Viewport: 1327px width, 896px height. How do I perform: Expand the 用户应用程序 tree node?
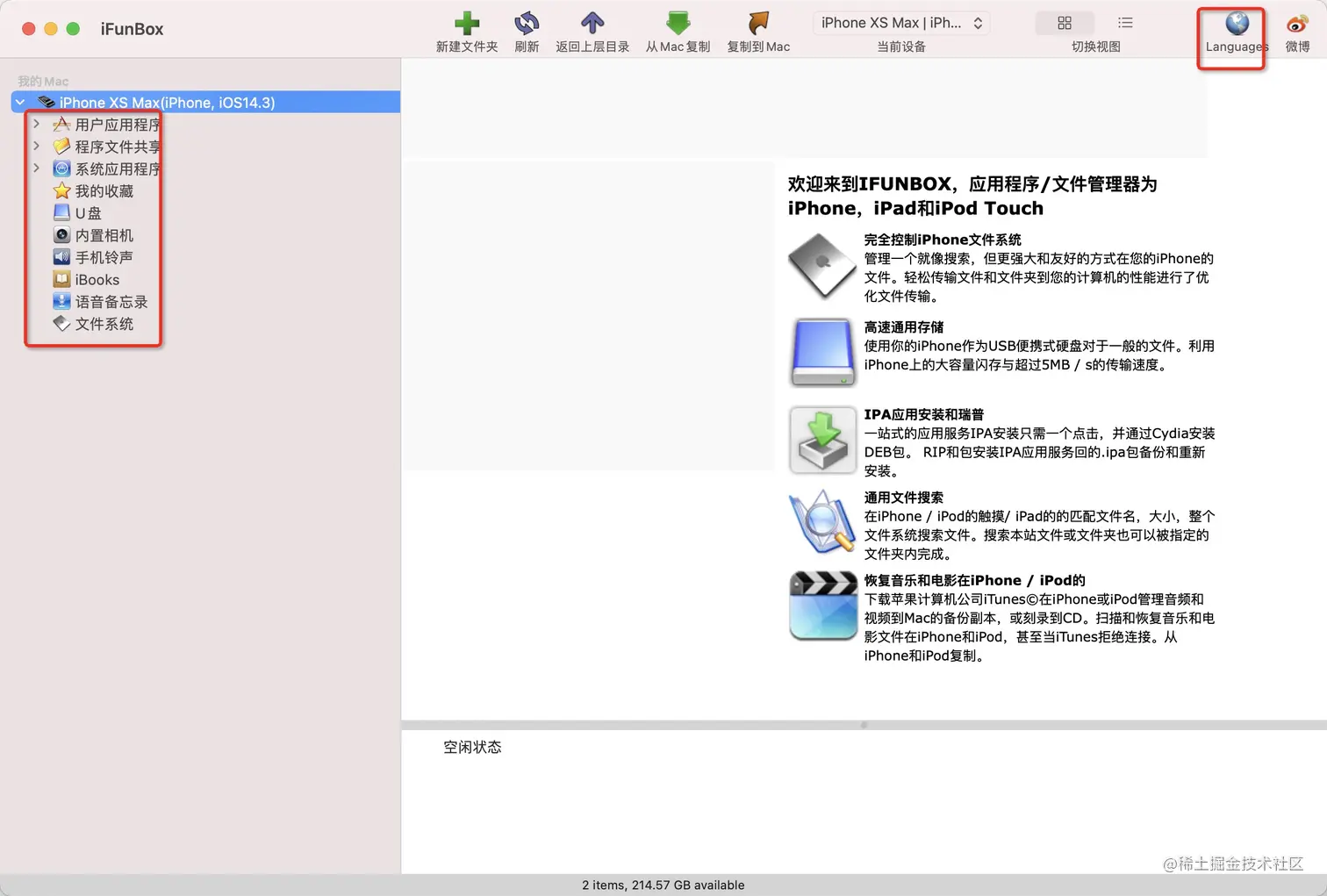click(x=36, y=125)
